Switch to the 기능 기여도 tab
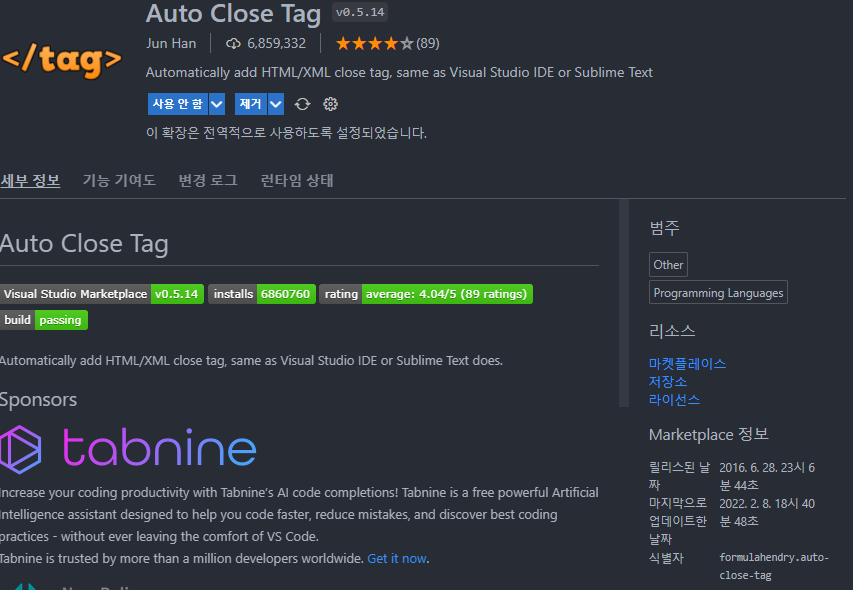 pos(119,181)
